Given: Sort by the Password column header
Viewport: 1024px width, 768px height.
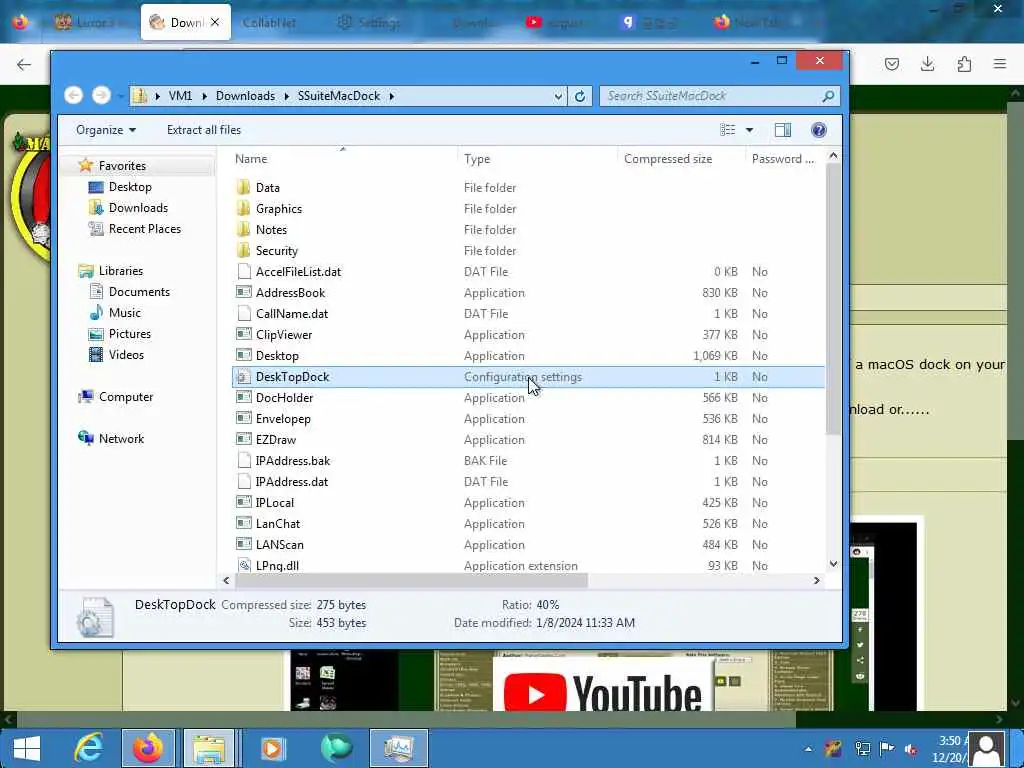Looking at the screenshot, I should point(782,159).
